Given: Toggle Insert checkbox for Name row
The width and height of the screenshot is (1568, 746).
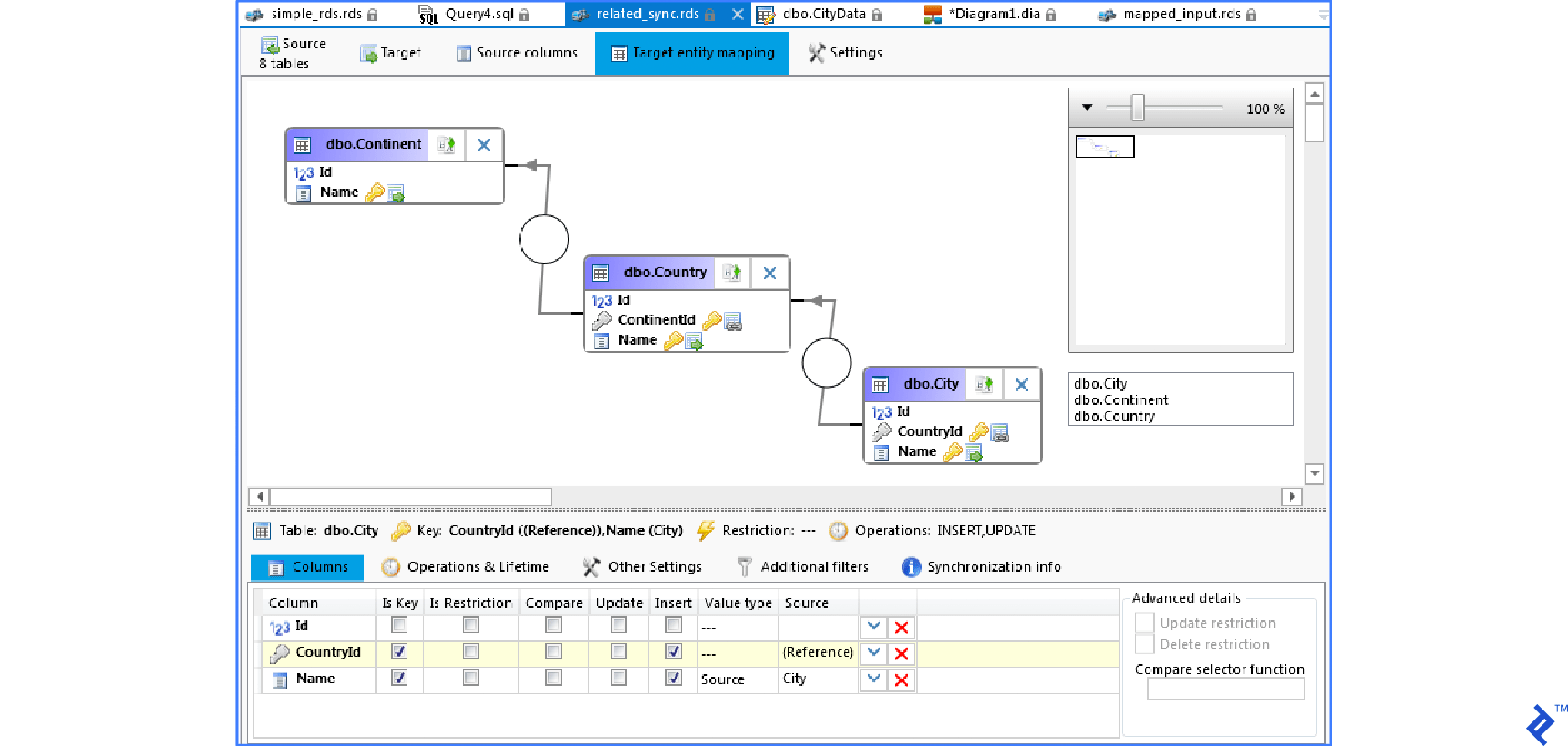Looking at the screenshot, I should 674,678.
